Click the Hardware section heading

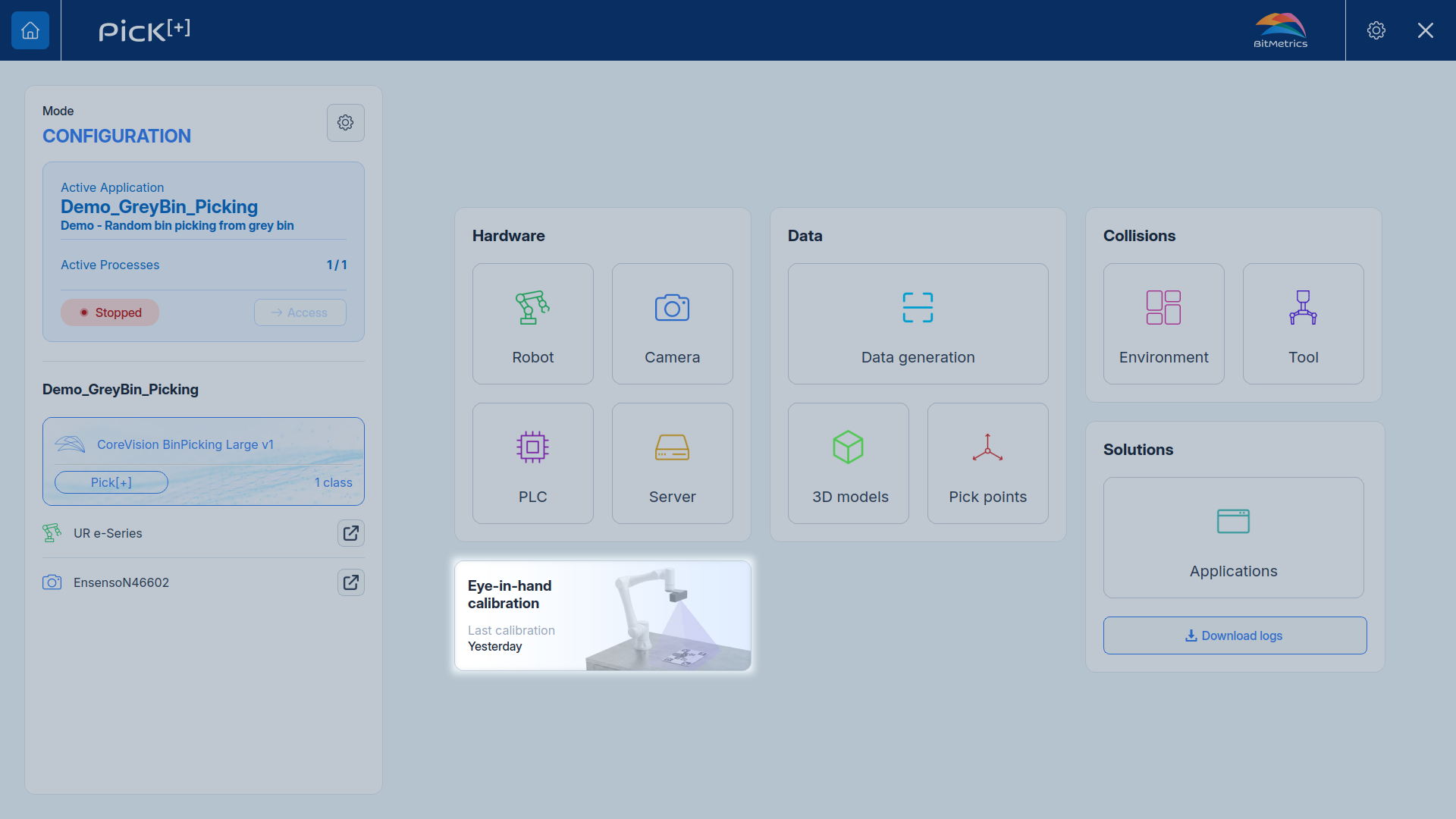[x=509, y=236]
